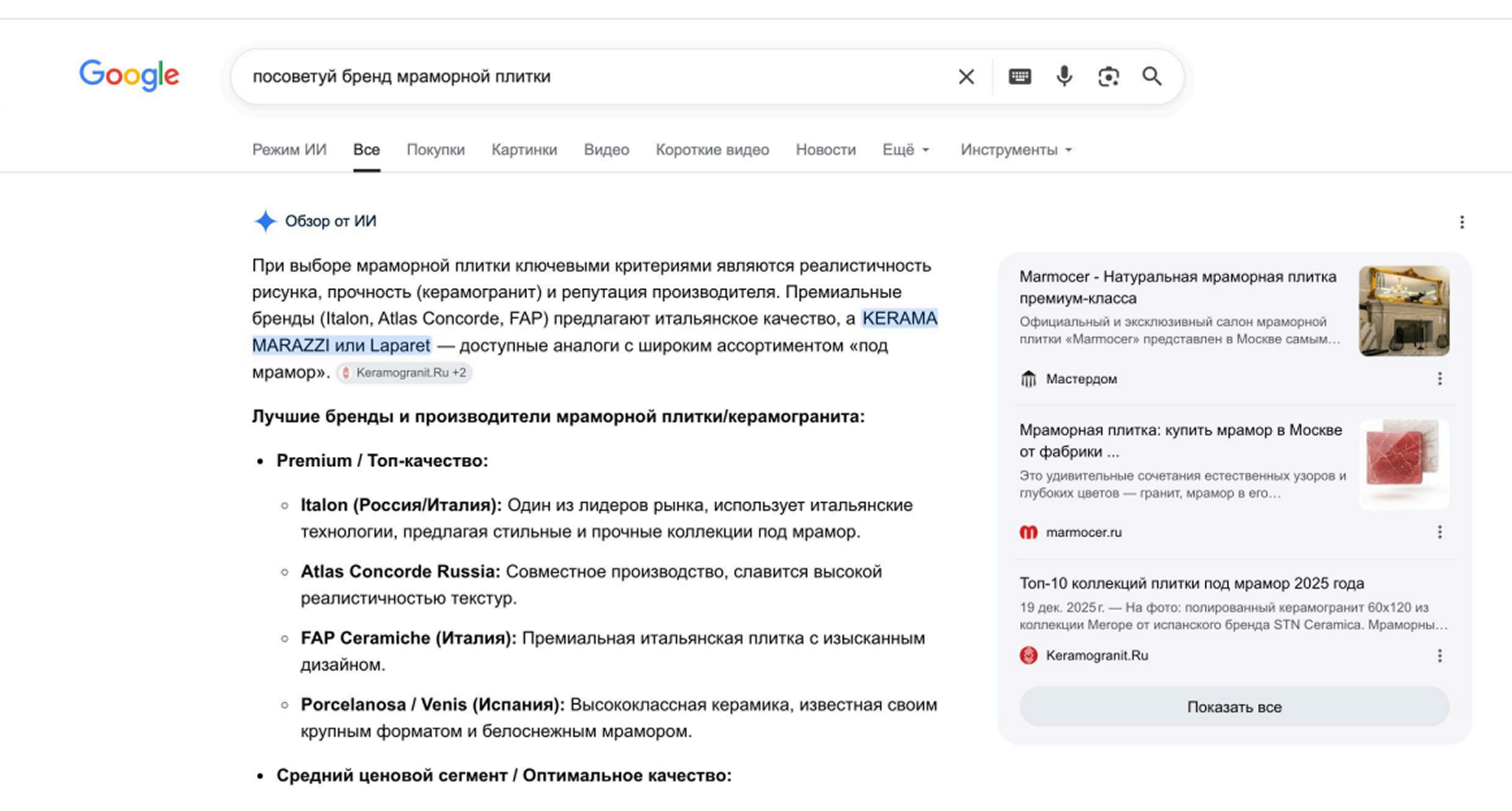The width and height of the screenshot is (1512, 811).
Task: Start voice search with microphone icon
Action: pyautogui.click(x=1064, y=77)
